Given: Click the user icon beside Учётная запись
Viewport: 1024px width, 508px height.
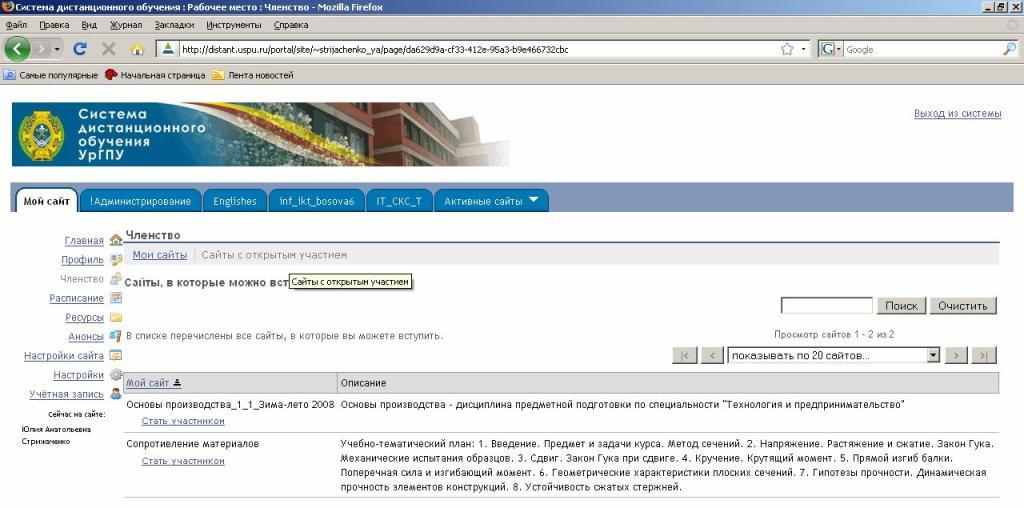Looking at the screenshot, I should point(116,394).
